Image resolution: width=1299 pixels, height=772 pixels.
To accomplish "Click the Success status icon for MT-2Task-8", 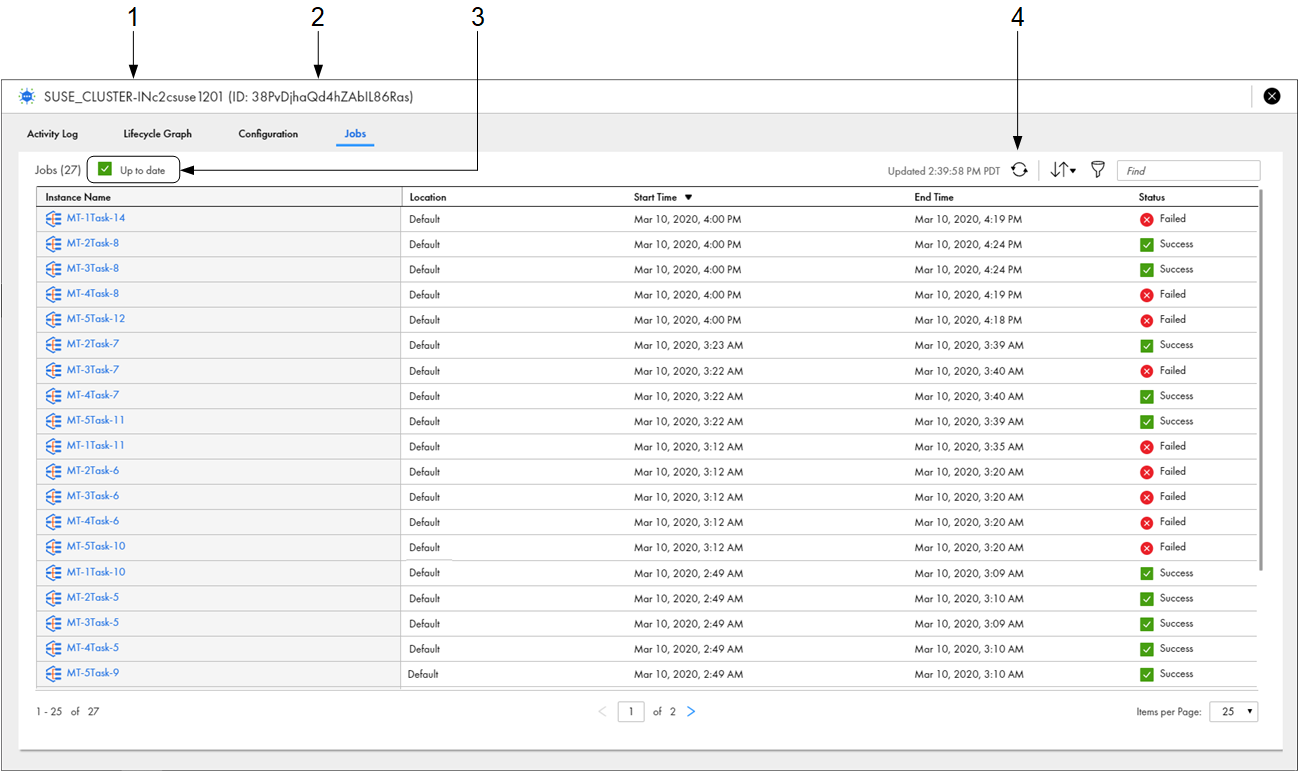I will [1147, 244].
